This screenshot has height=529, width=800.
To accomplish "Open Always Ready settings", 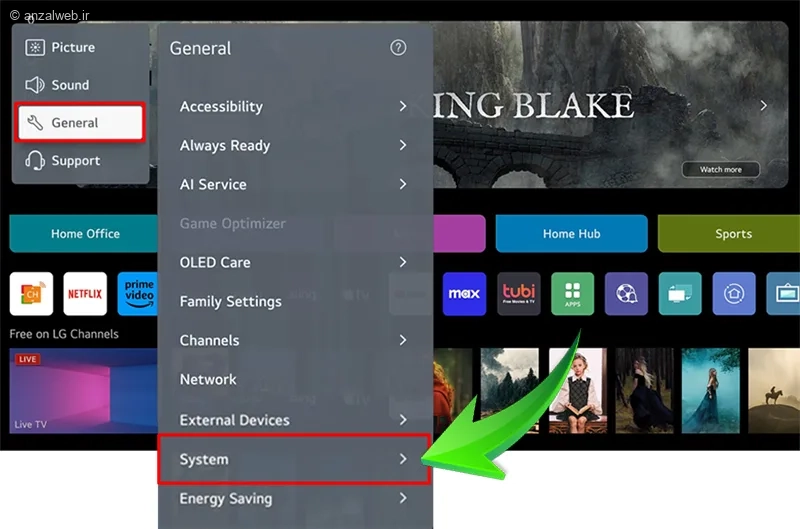I will 294,145.
